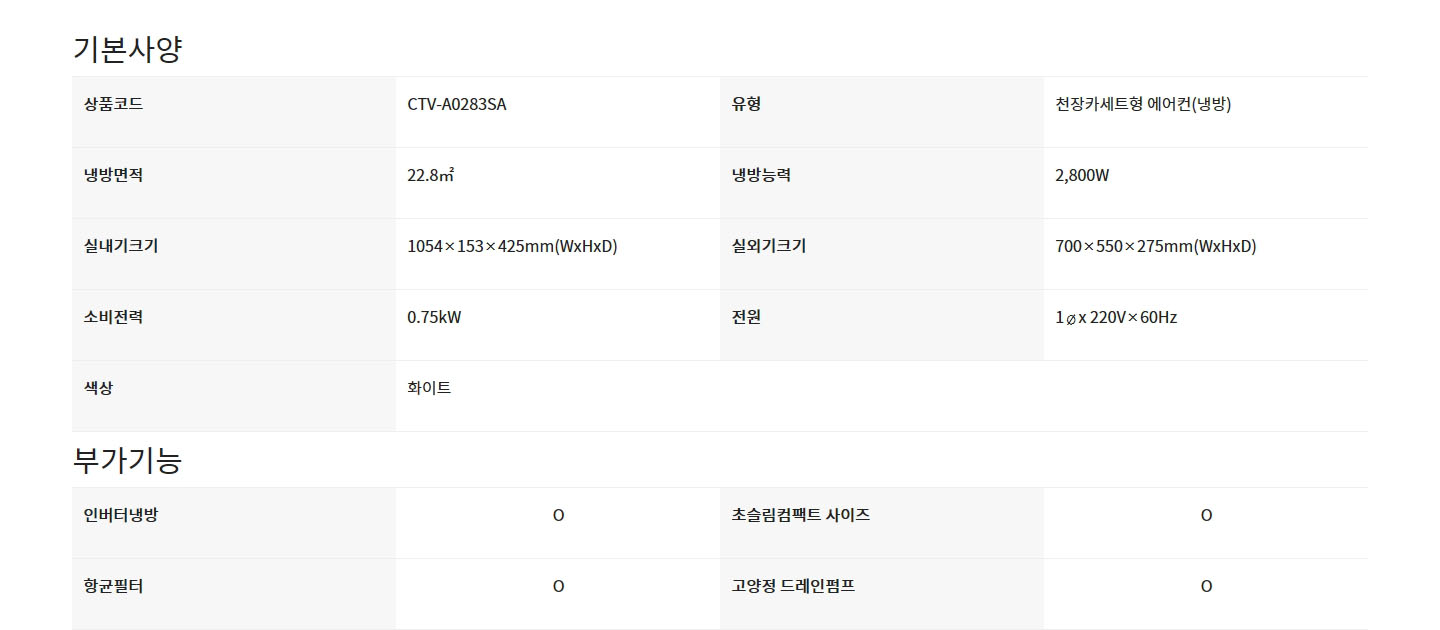
Task: Click the 기본사양 section heading
Action: [x=127, y=49]
